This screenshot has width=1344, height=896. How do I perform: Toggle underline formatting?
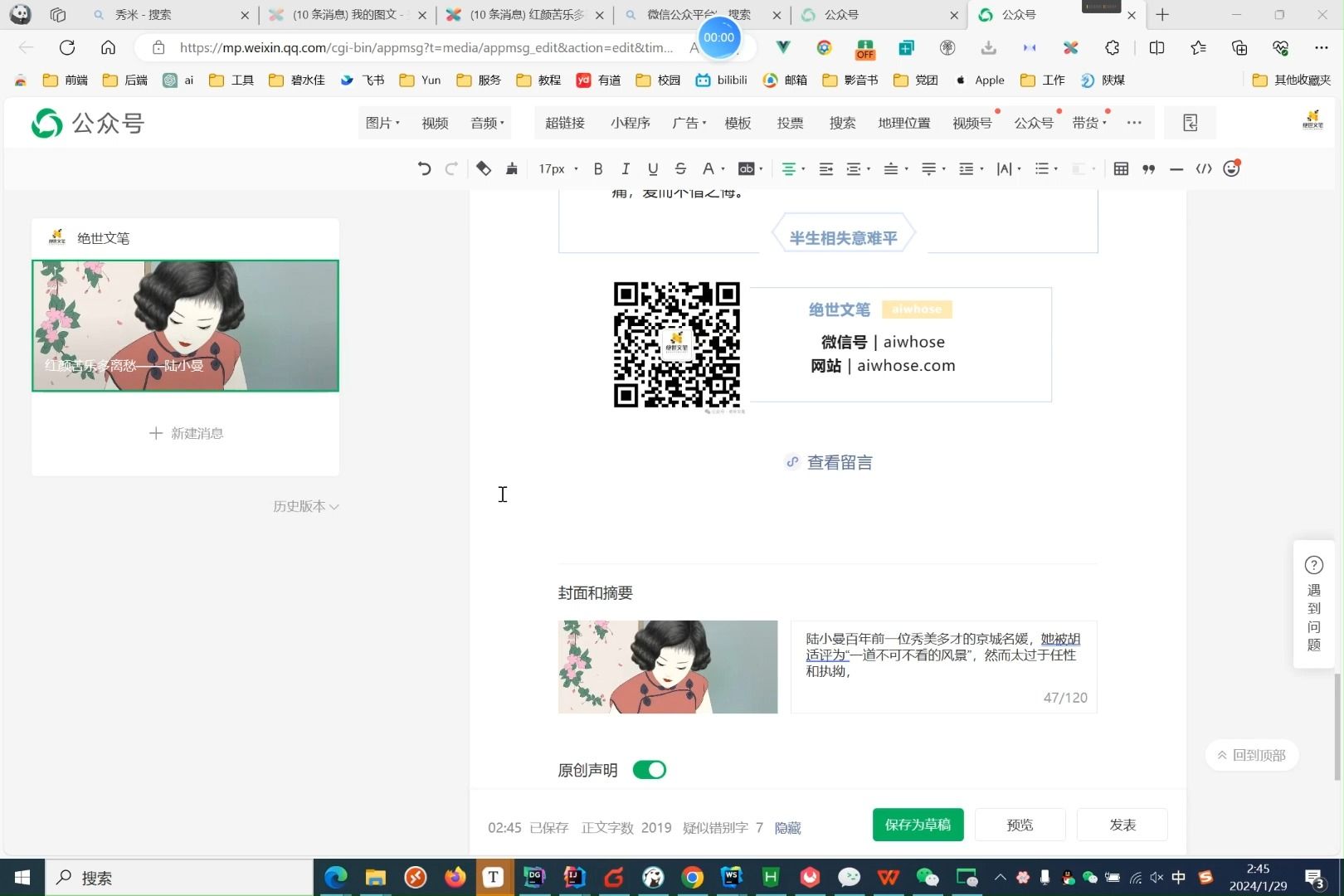pyautogui.click(x=653, y=168)
